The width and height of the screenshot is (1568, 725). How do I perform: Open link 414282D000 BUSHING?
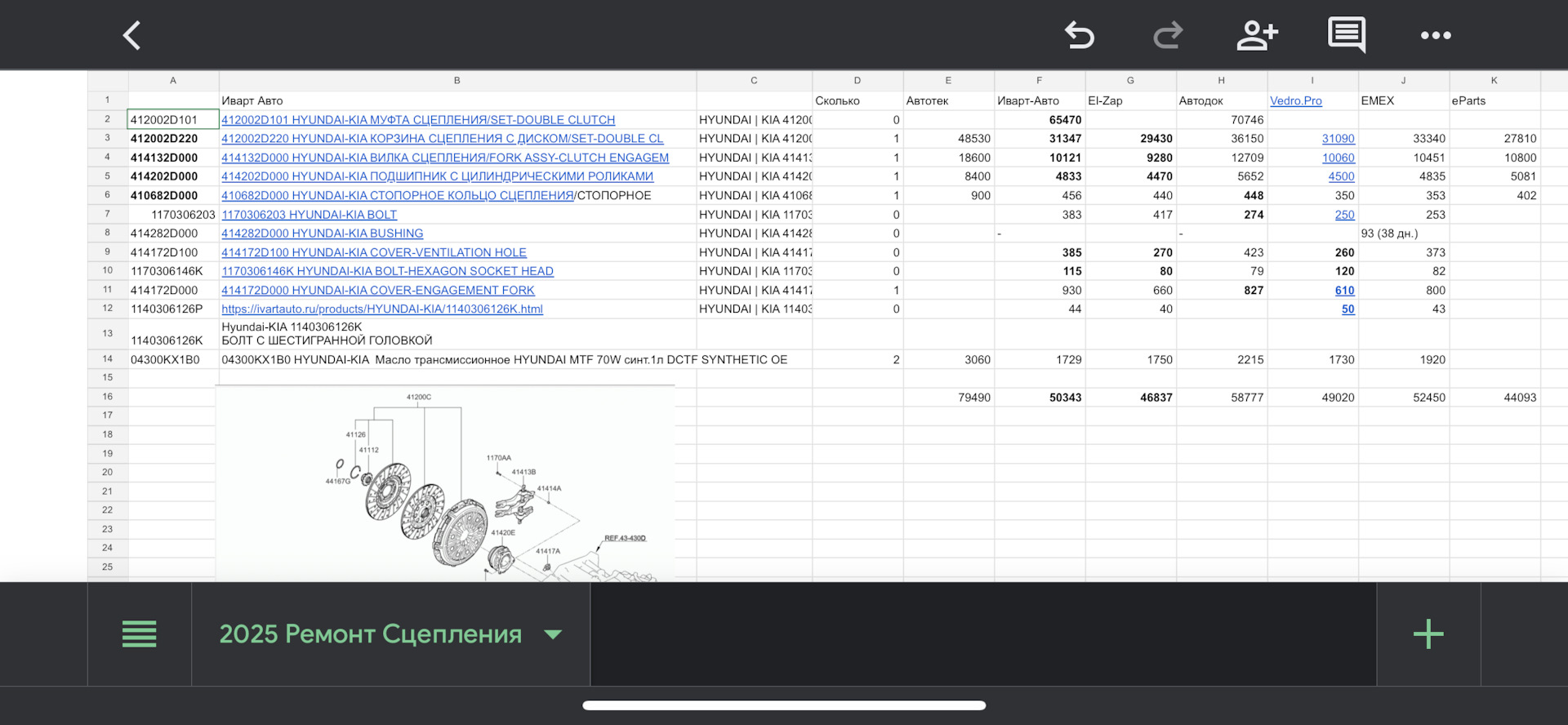click(x=322, y=234)
